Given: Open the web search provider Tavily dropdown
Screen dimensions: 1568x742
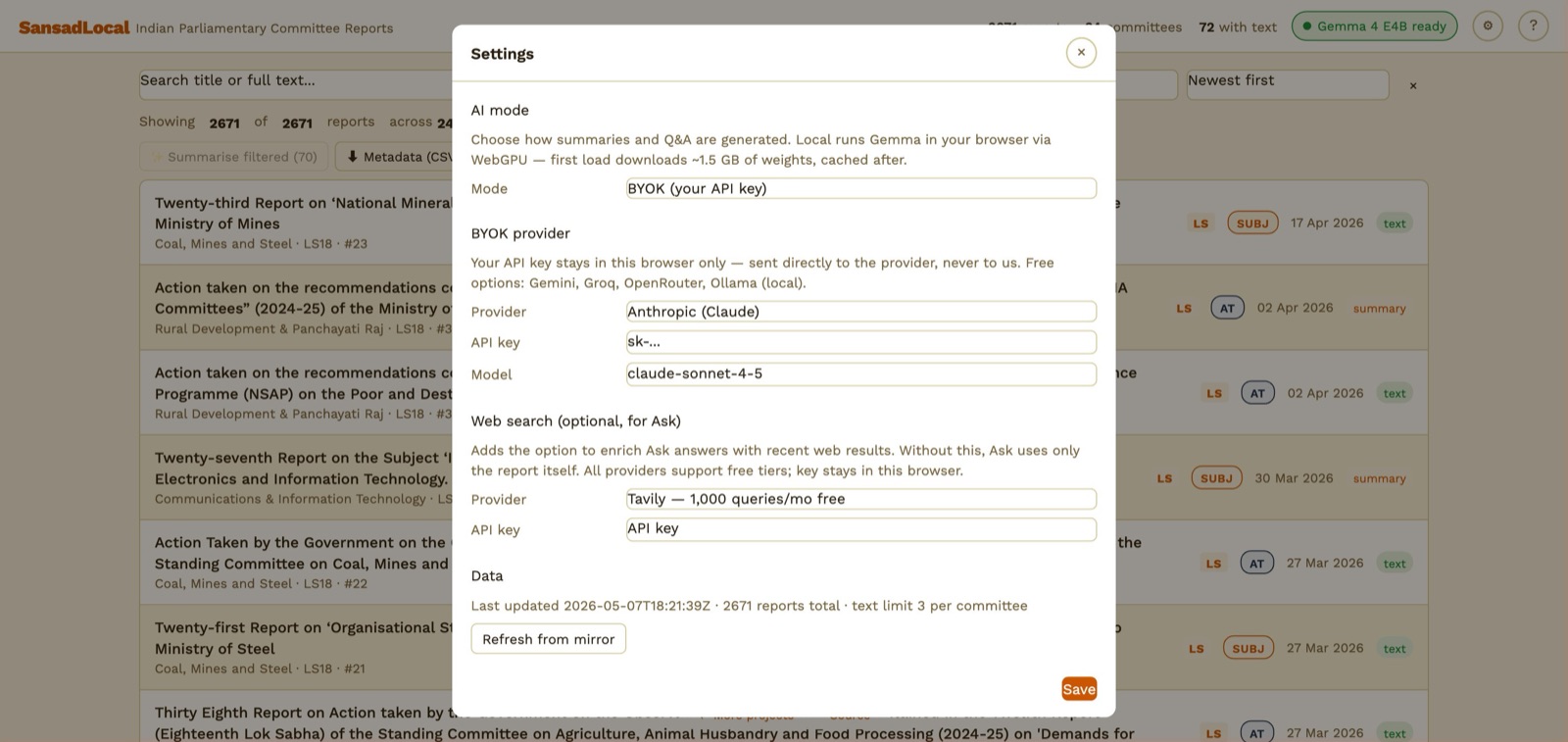Looking at the screenshot, I should pos(861,499).
